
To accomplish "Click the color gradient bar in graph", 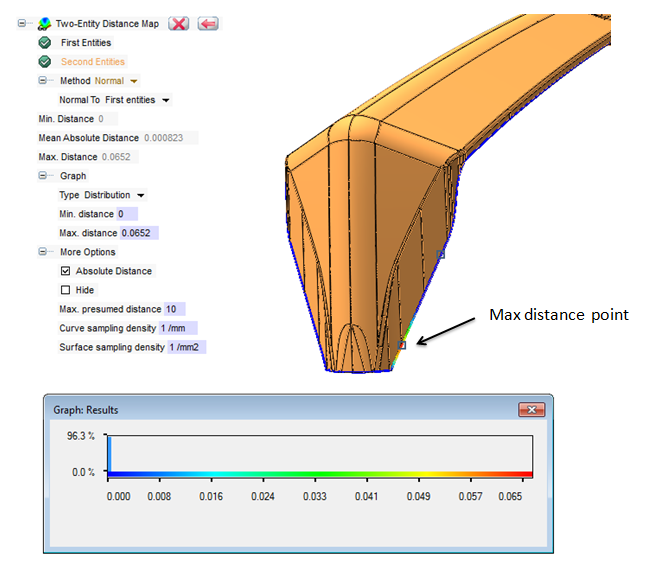I will pyautogui.click(x=320, y=473).
